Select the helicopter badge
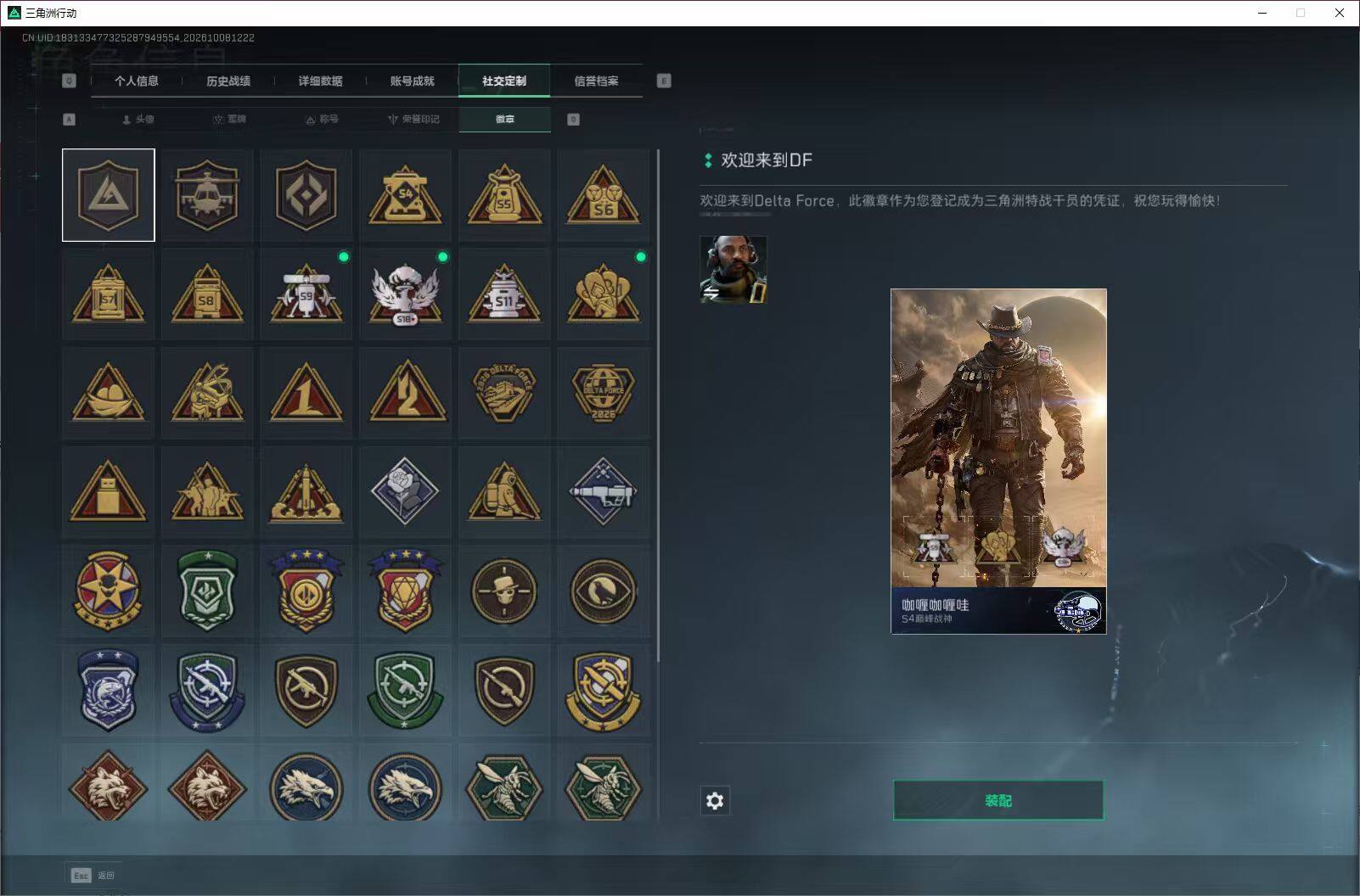 (207, 195)
